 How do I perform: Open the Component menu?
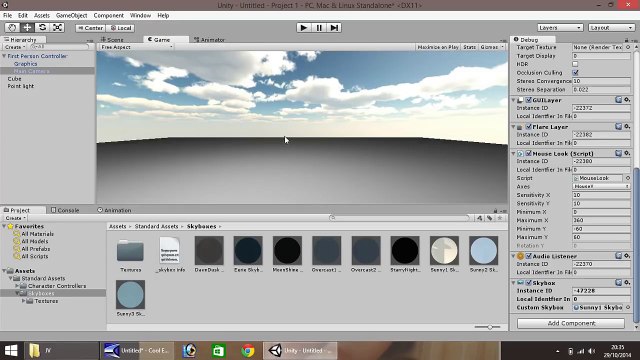109,16
